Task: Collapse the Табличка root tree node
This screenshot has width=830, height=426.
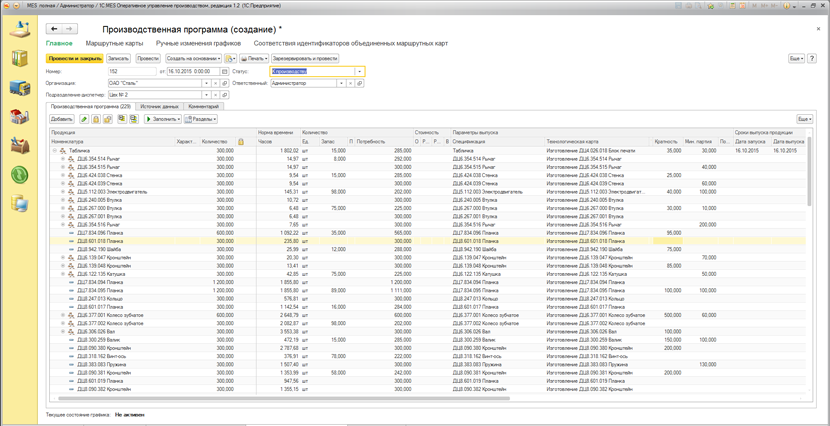Action: coord(56,151)
